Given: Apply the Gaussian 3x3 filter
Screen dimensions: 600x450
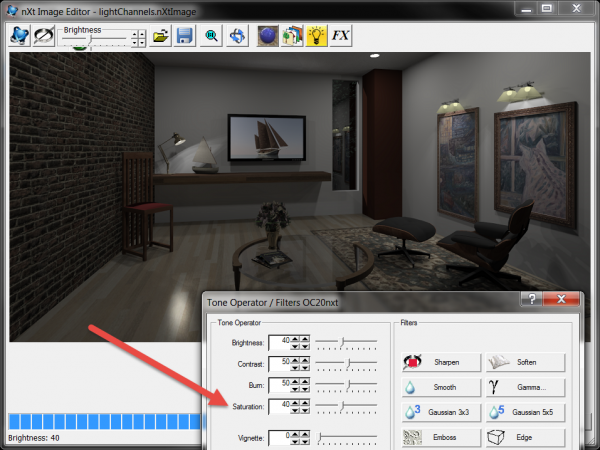Looking at the screenshot, I should tap(441, 412).
